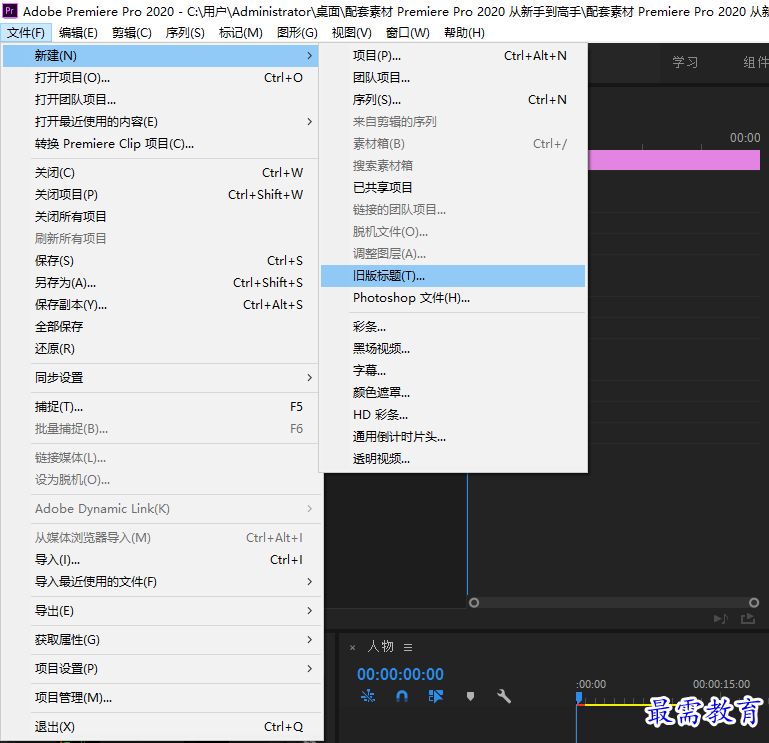Choose 保存(S) in File menu
This screenshot has height=743, width=769.
[160, 260]
